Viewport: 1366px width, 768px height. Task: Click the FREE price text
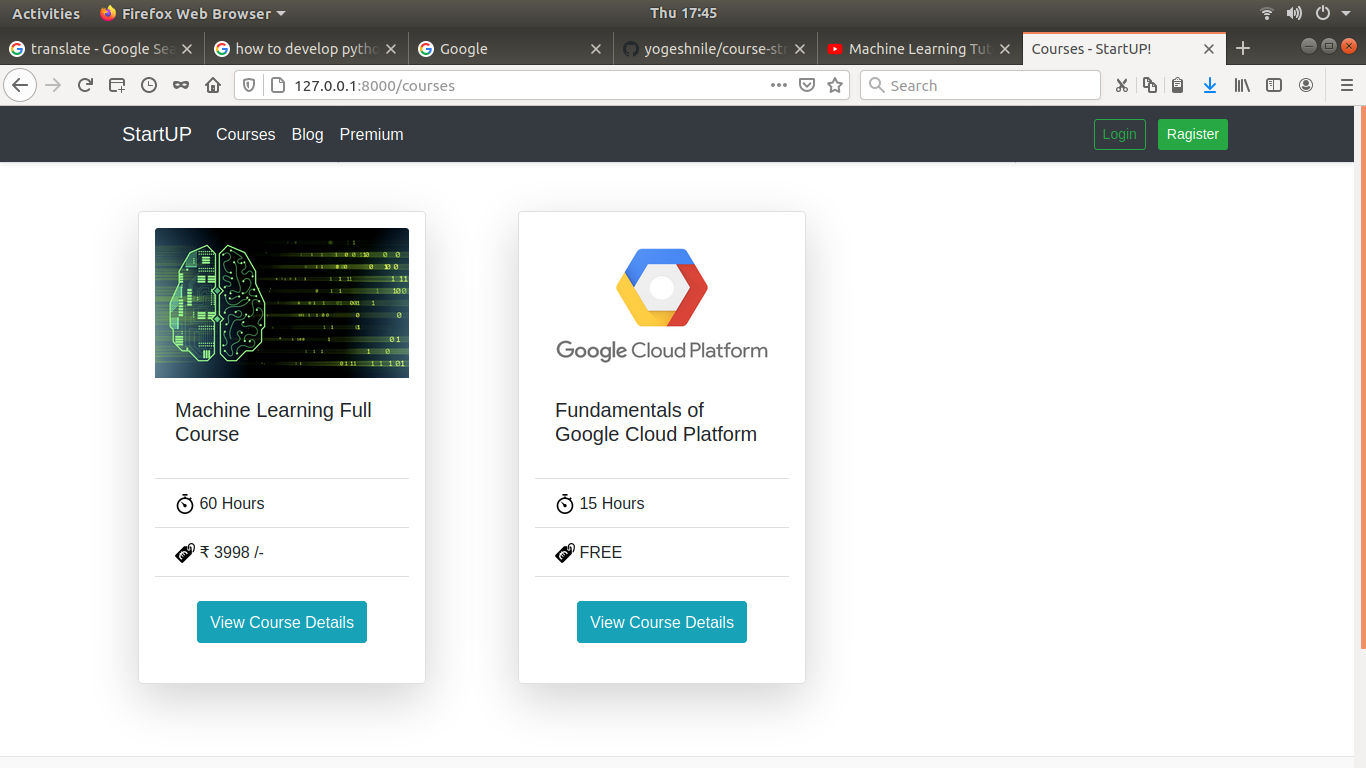coord(601,552)
